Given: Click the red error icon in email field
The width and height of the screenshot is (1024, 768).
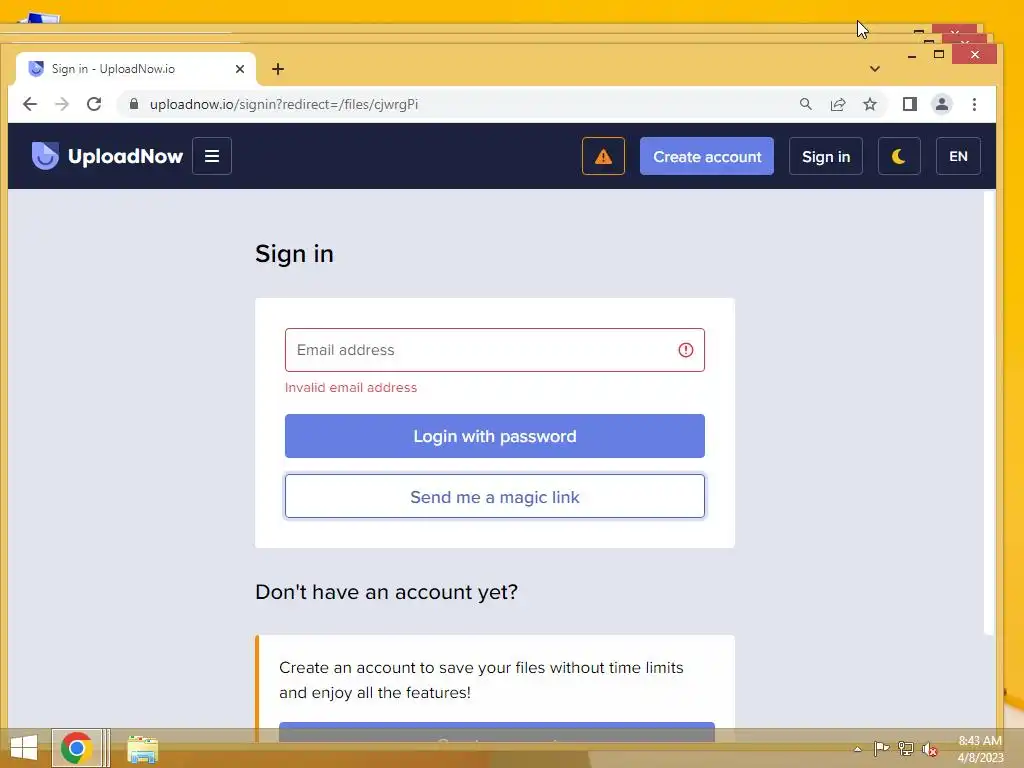Looking at the screenshot, I should click(x=685, y=350).
